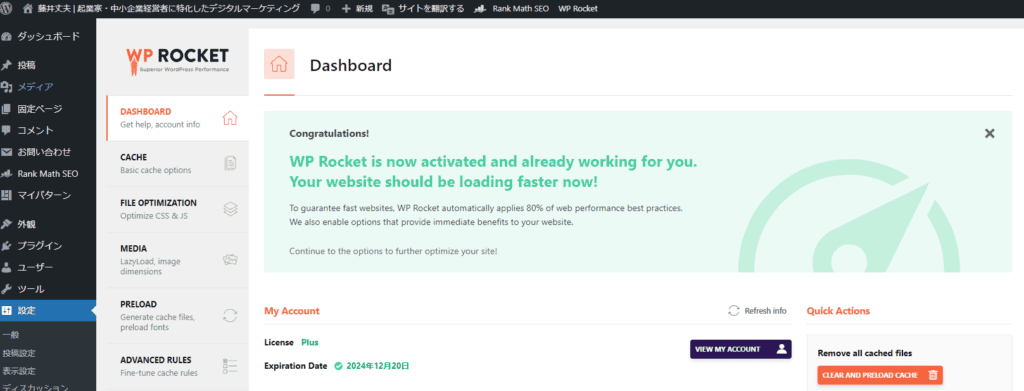Click the WordPress logo in the admin bar
This screenshot has width=1024, height=391.
tap(7, 8)
